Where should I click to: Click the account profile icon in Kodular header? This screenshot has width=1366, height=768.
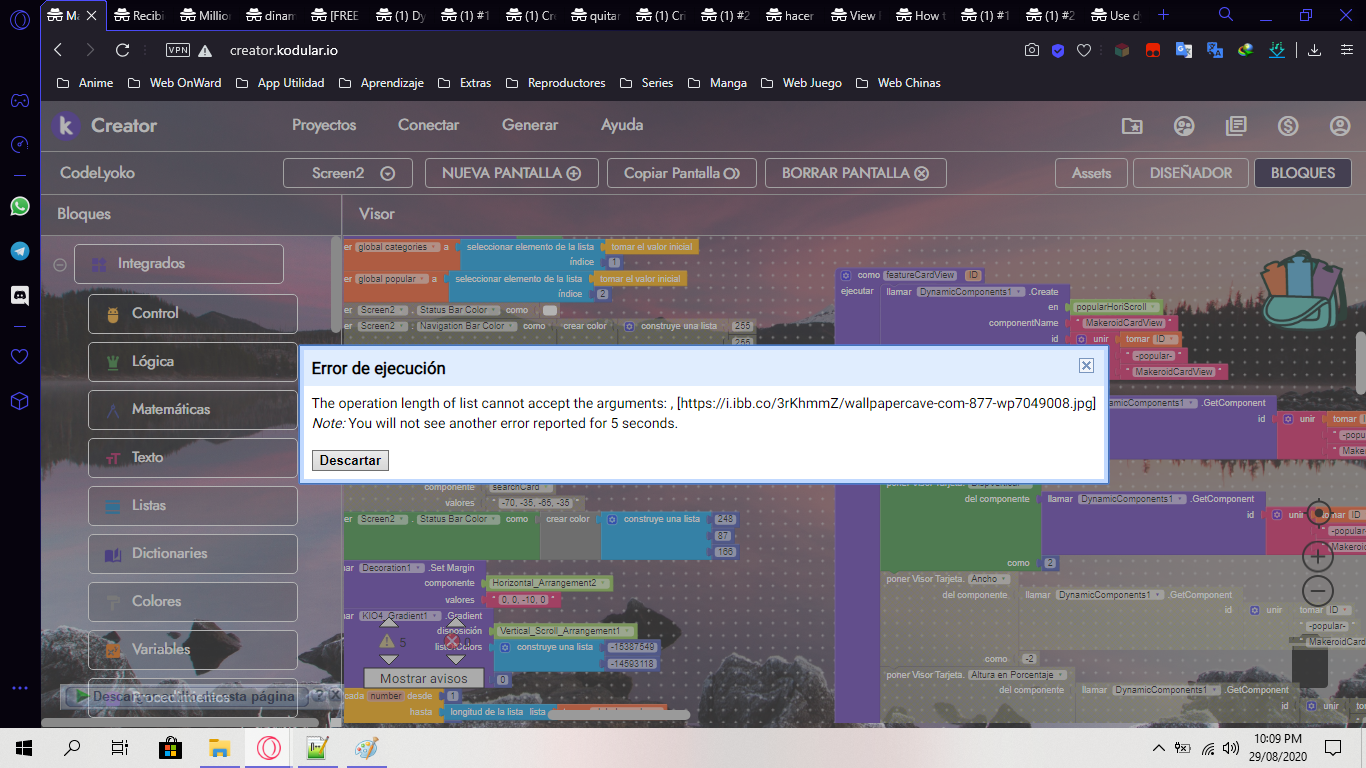(x=1340, y=126)
